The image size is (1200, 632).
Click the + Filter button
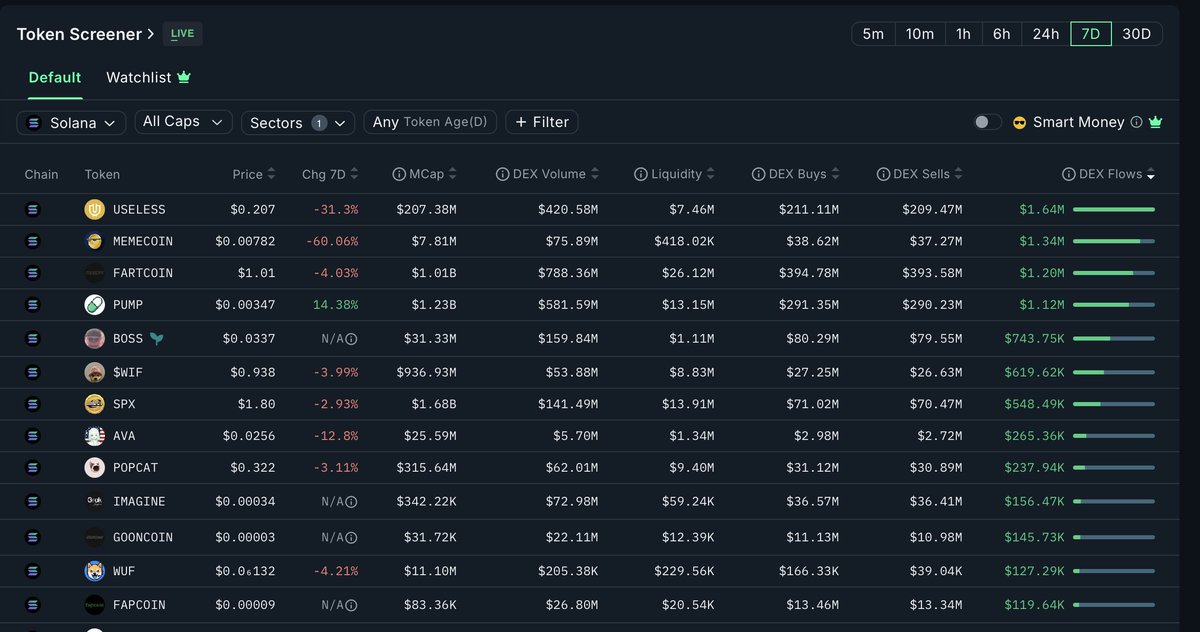[x=541, y=122]
